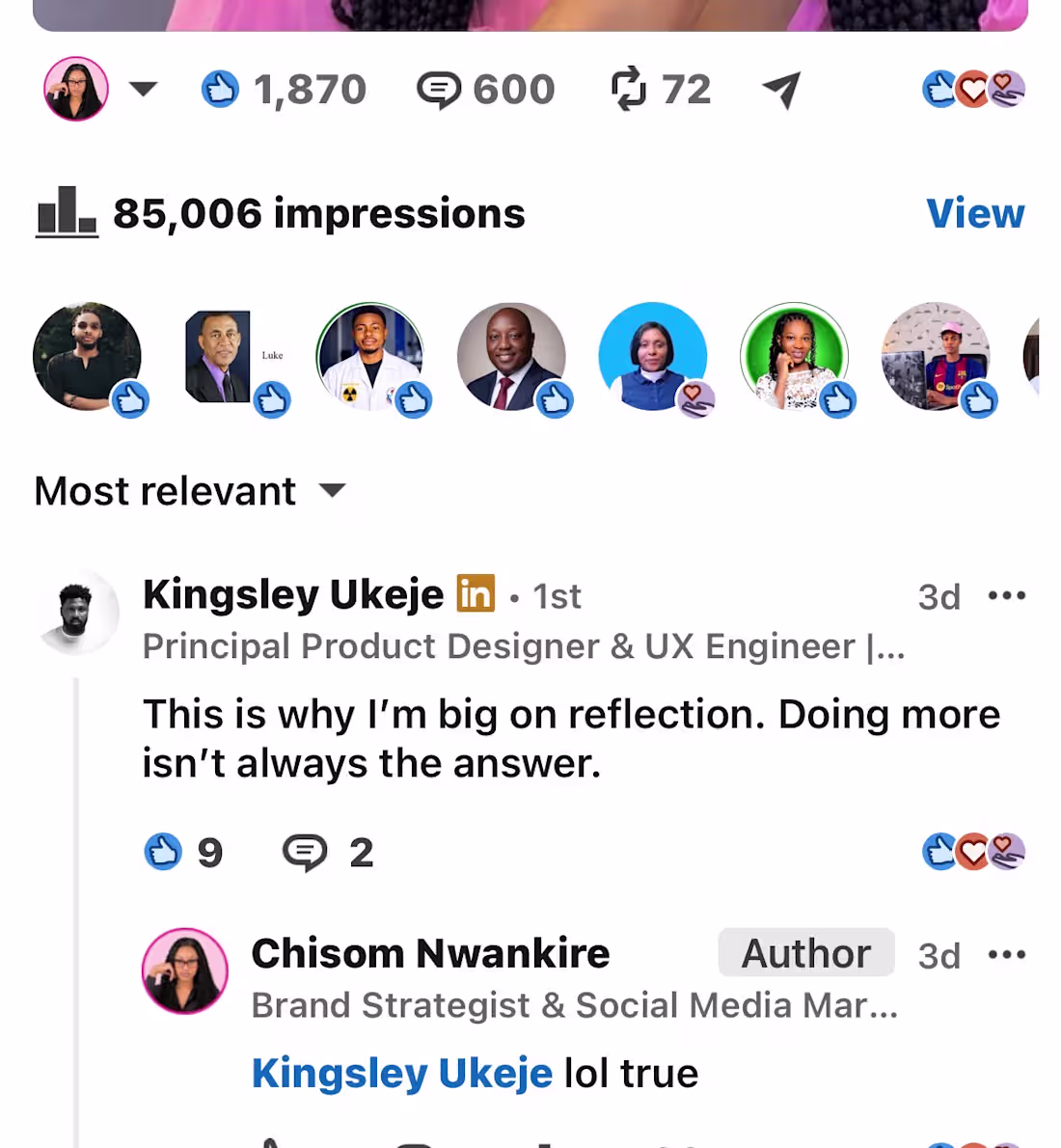Image resolution: width=1061 pixels, height=1148 pixels.
Task: Send the post via the paper plane icon
Action: (781, 90)
